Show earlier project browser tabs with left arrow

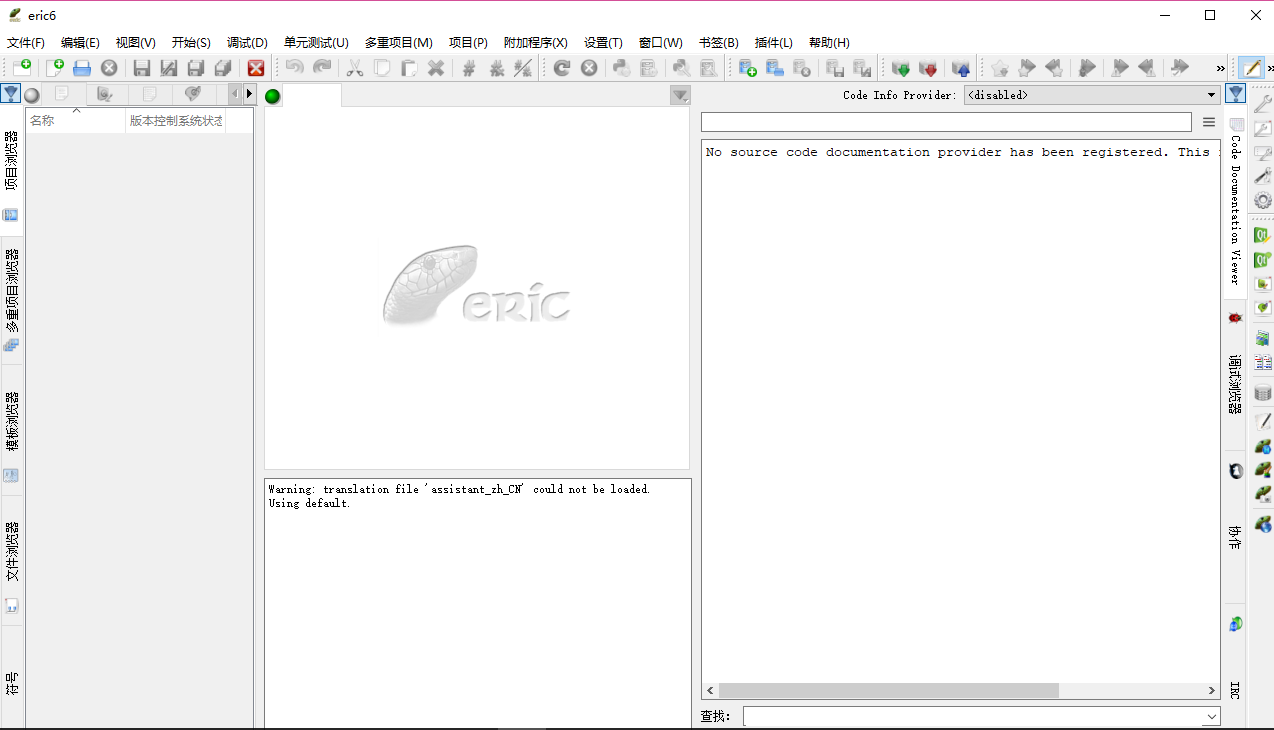[x=235, y=94]
